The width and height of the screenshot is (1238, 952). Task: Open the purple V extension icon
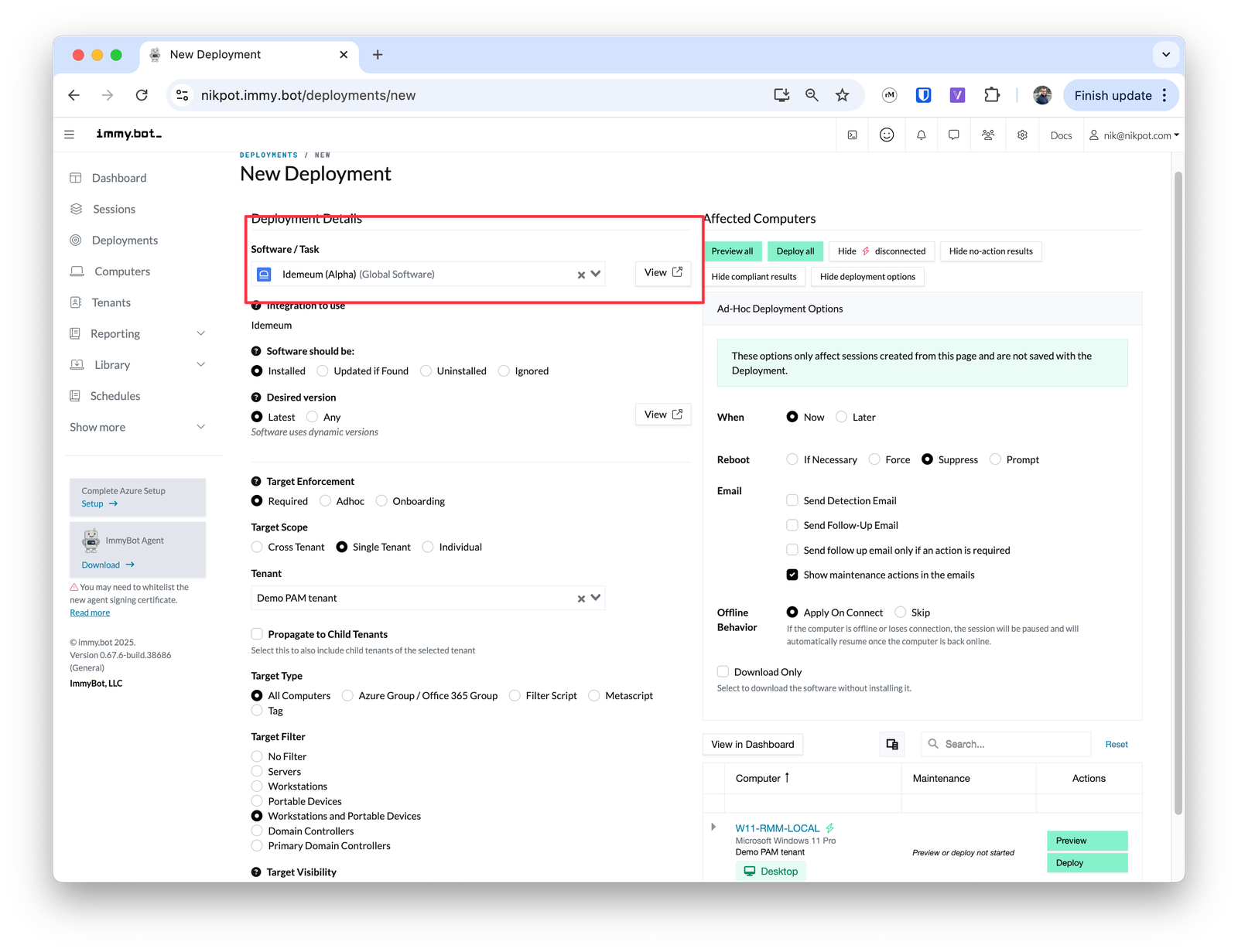[957, 95]
